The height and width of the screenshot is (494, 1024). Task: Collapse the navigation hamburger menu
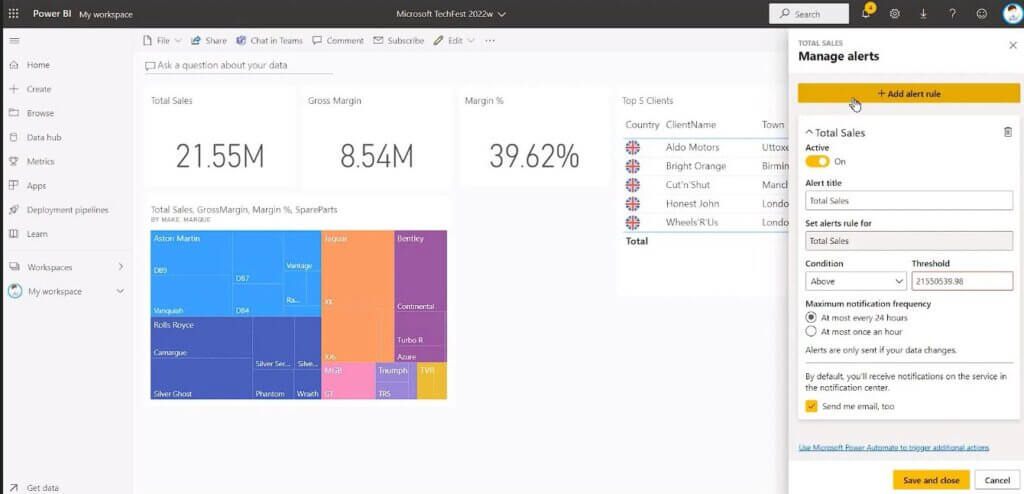click(14, 41)
